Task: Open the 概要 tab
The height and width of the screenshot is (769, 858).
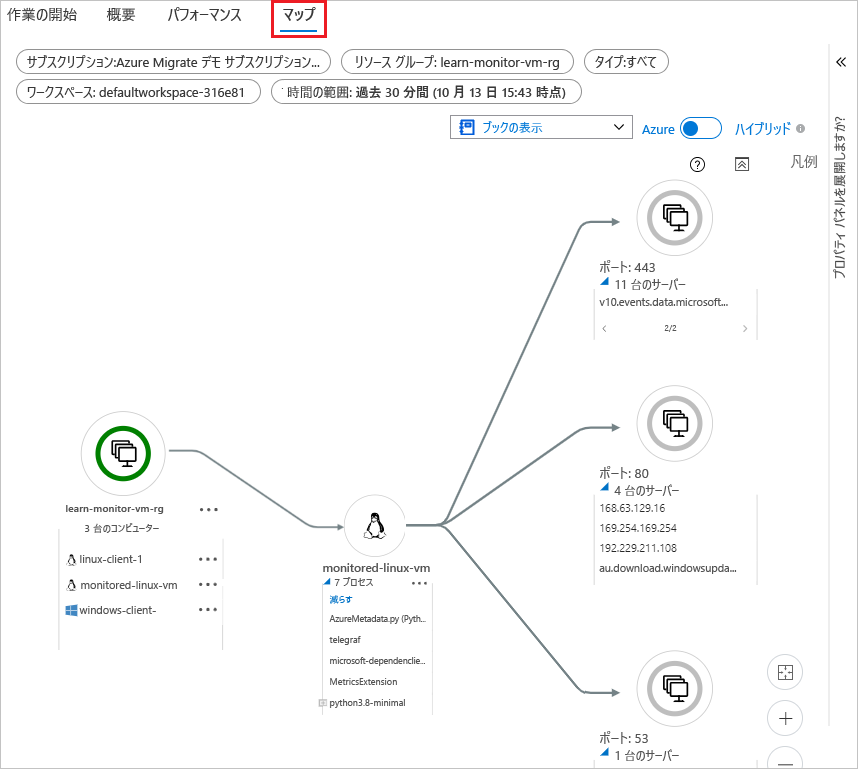Action: (x=121, y=15)
